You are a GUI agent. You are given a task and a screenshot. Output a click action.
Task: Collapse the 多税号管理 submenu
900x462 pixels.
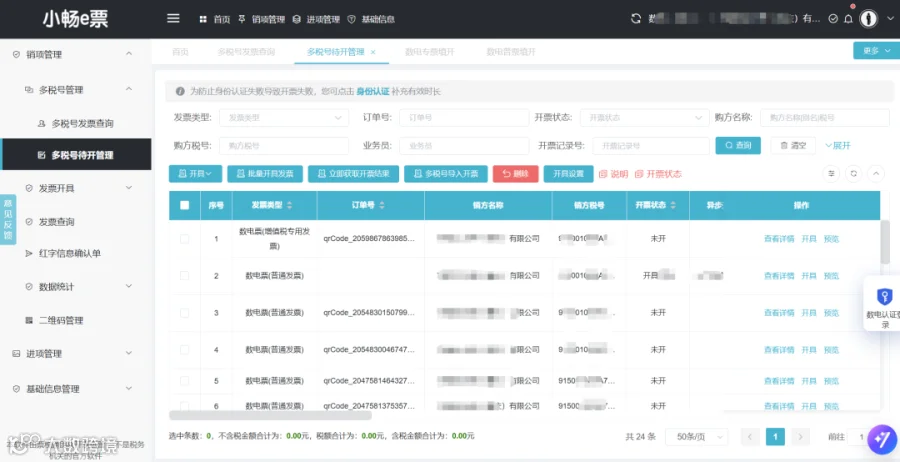129,90
